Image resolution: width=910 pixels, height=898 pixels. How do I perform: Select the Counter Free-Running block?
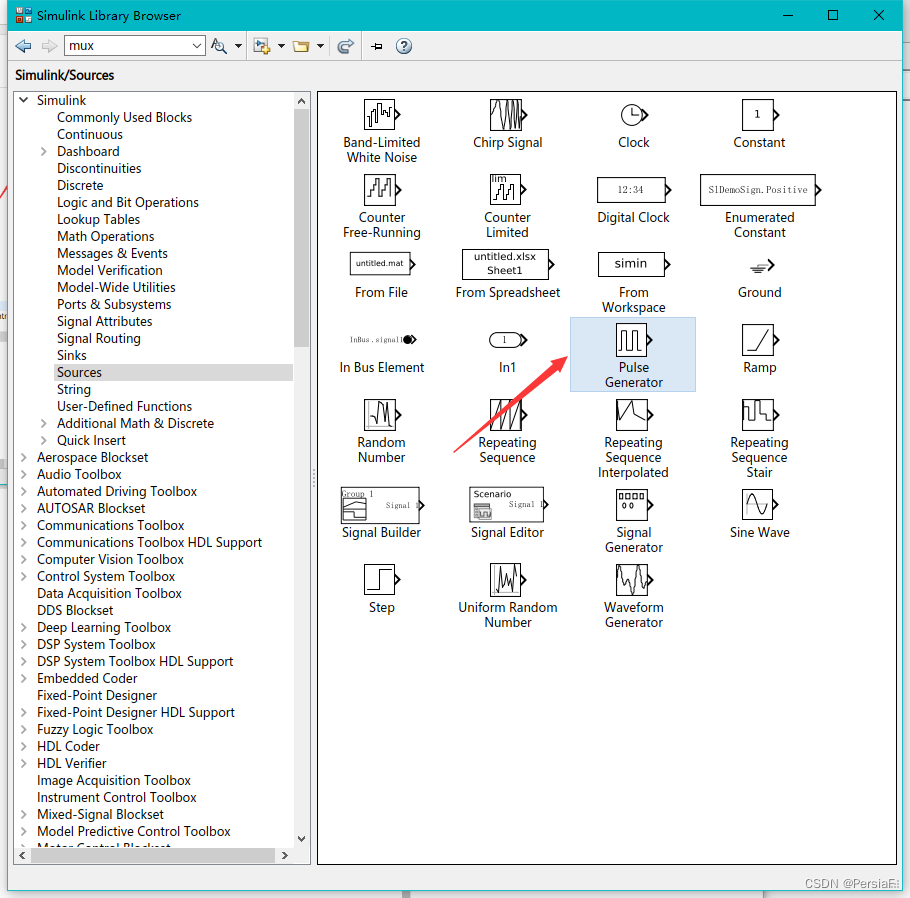click(x=381, y=206)
